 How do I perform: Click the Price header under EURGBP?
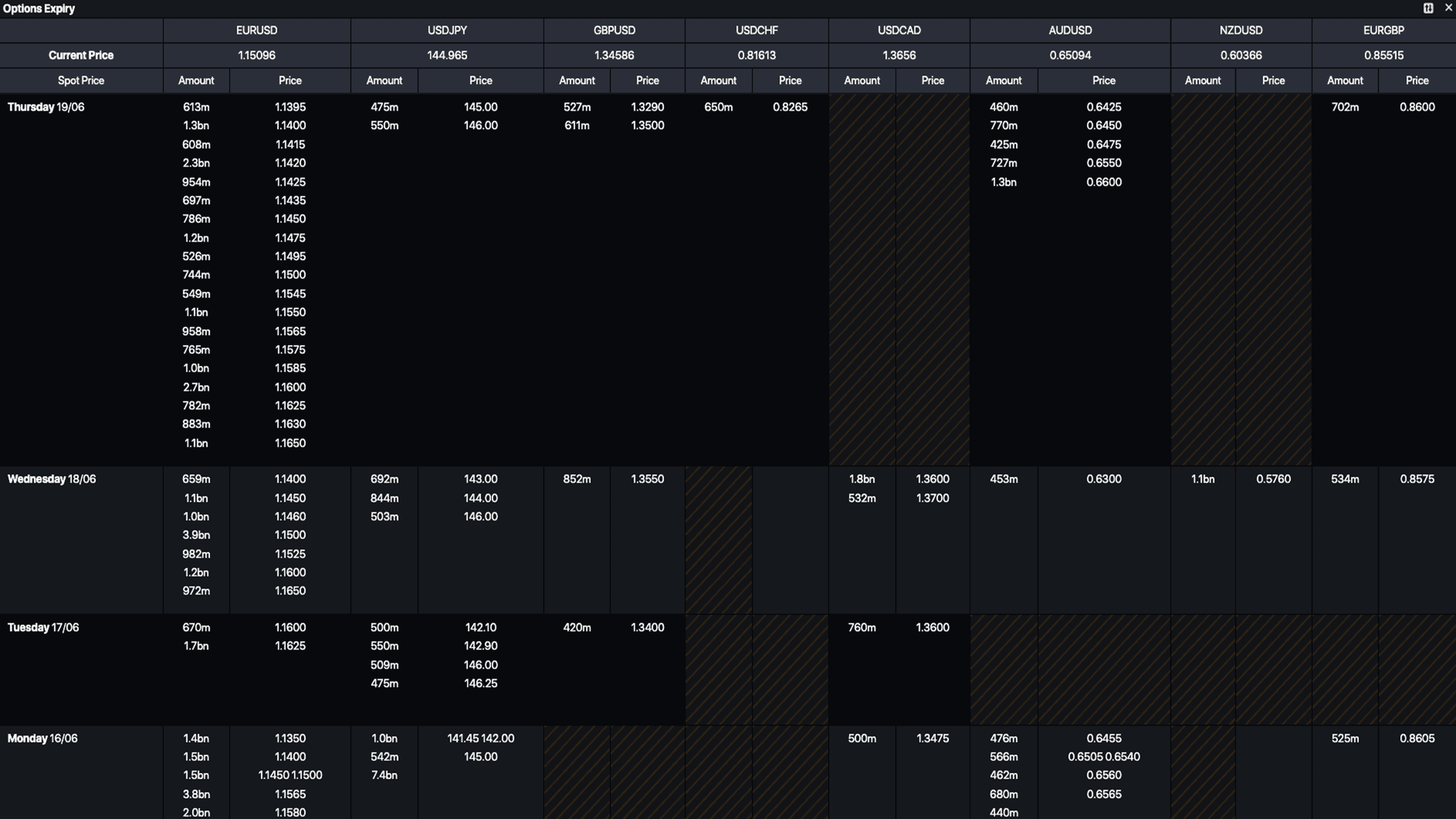(x=1417, y=80)
